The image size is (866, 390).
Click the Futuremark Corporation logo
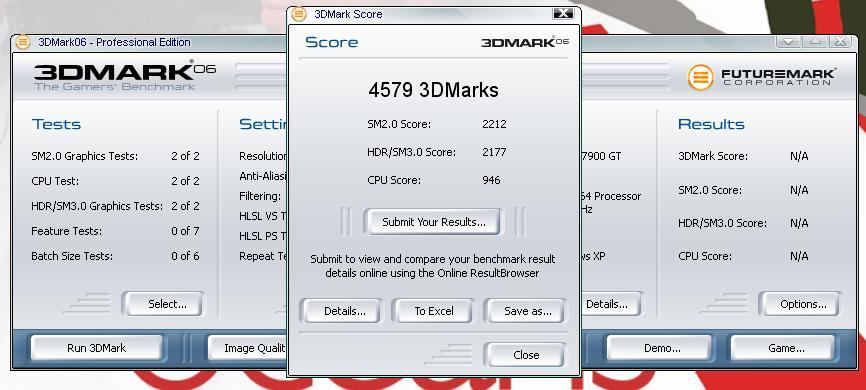tap(762, 77)
